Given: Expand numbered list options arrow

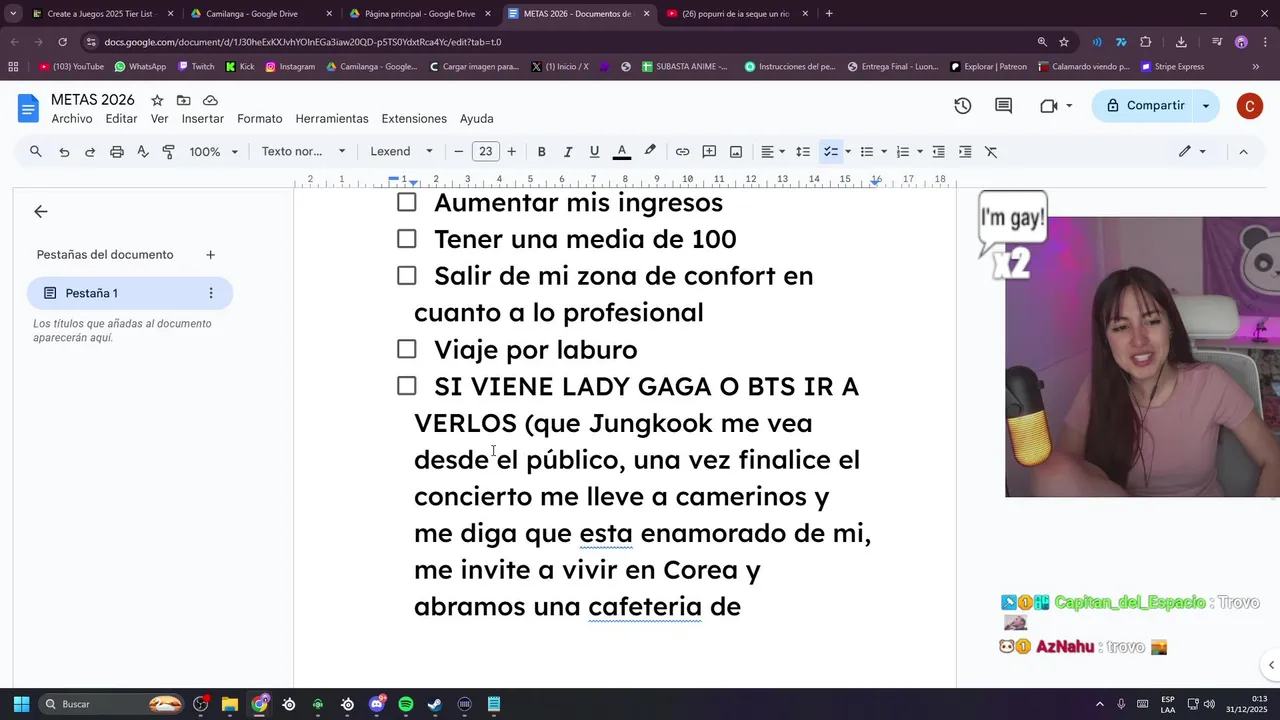Looking at the screenshot, I should (919, 152).
